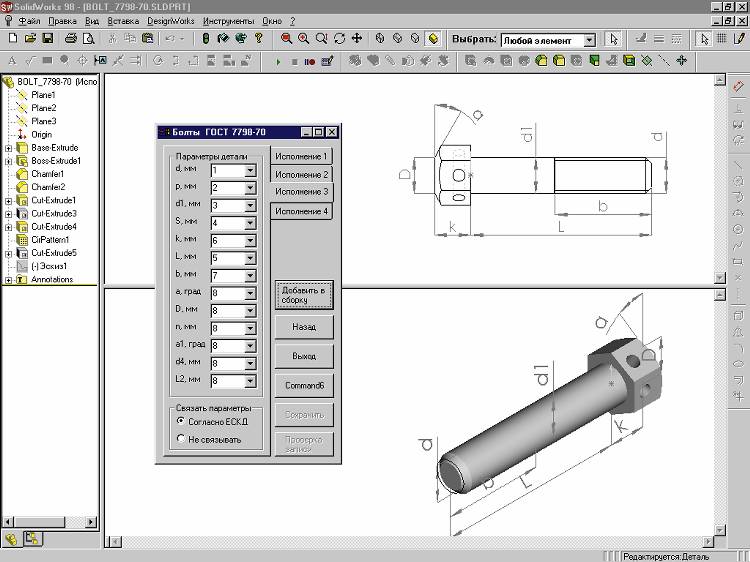The width and height of the screenshot is (750, 562).
Task: Click the Move/Size Features cross icon
Action: [x=682, y=61]
